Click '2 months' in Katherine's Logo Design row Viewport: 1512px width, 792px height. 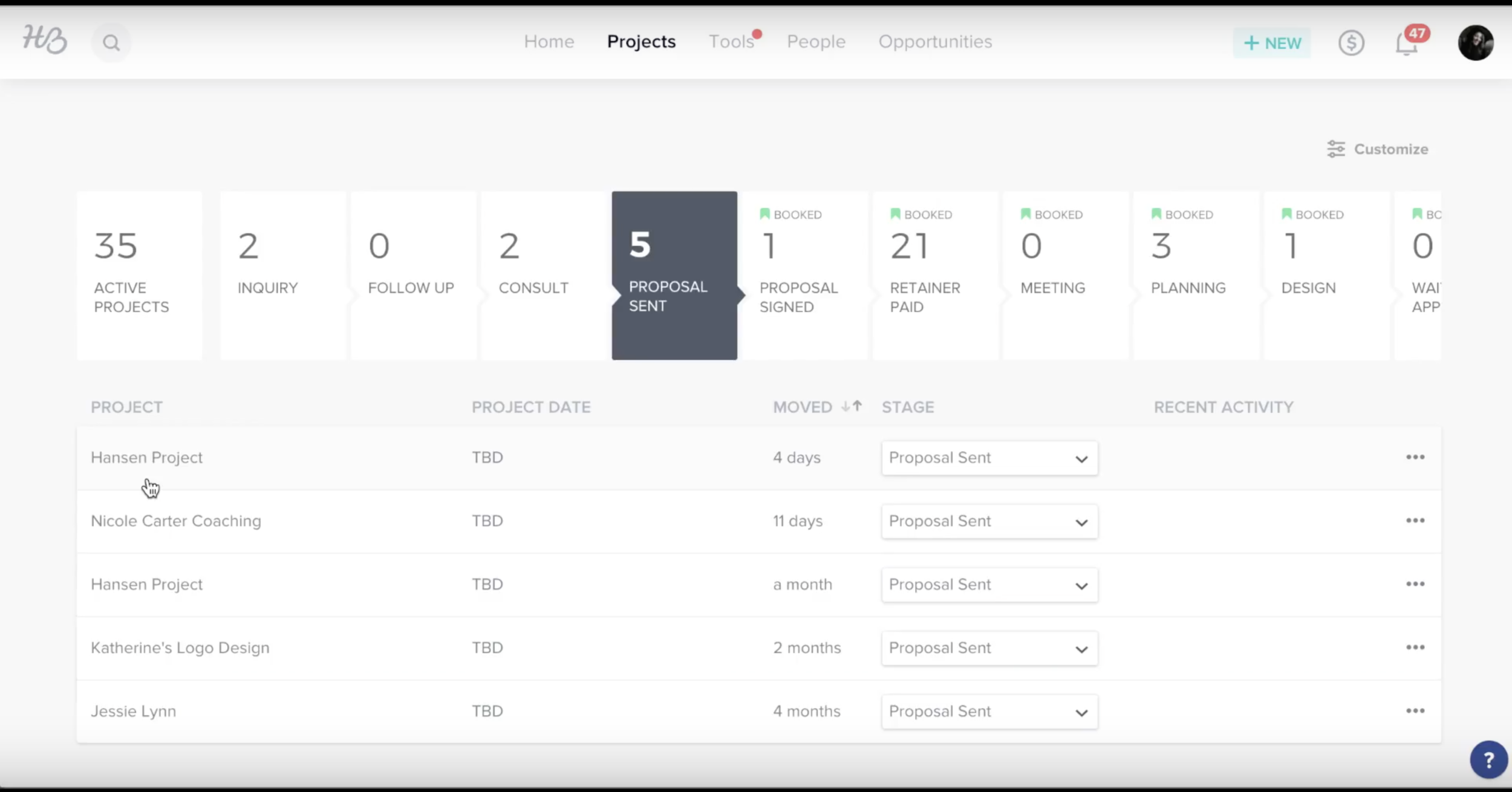[x=807, y=648]
